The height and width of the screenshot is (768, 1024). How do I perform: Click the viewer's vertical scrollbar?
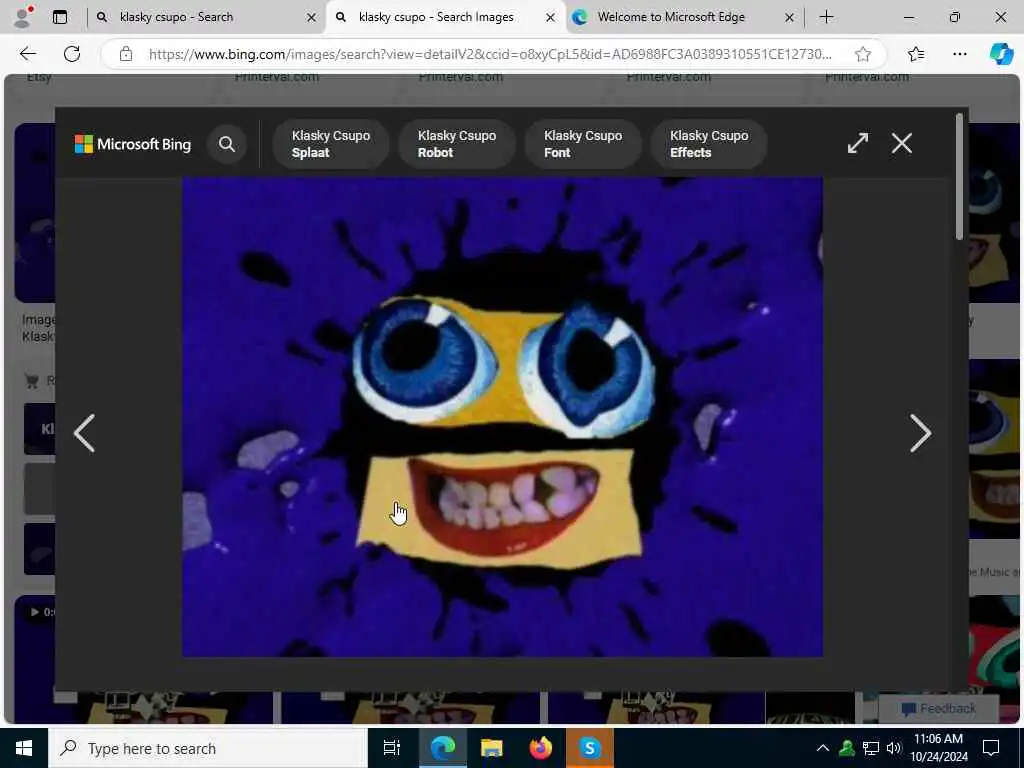point(959,176)
